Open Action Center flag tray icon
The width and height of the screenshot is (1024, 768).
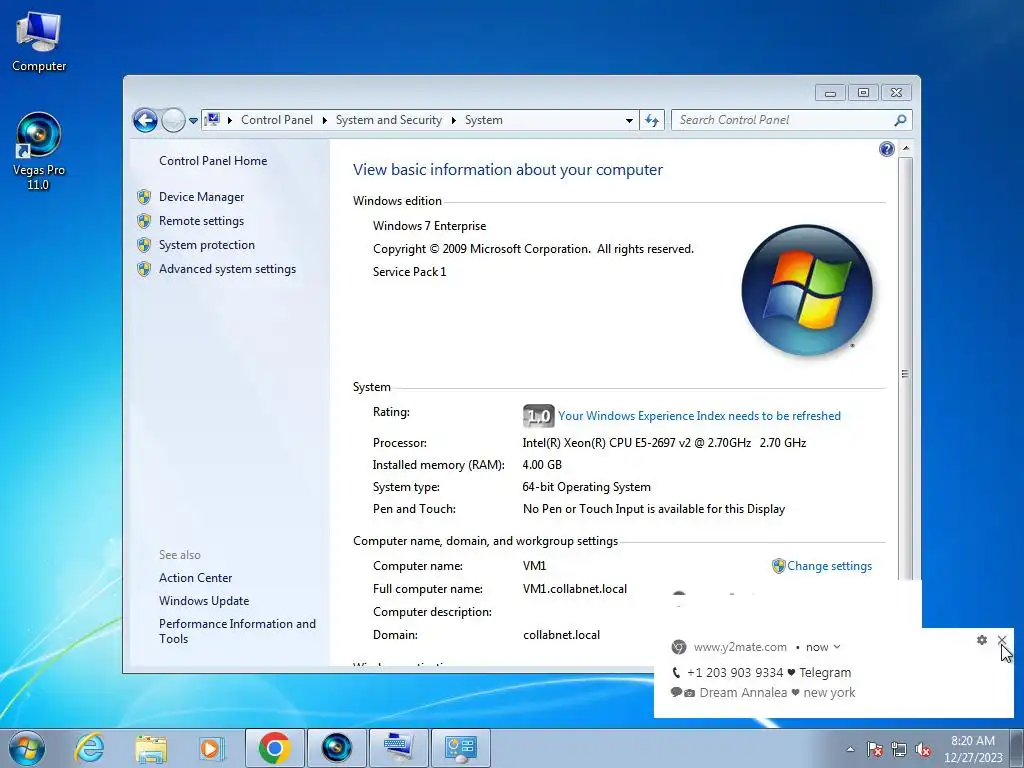[874, 750]
